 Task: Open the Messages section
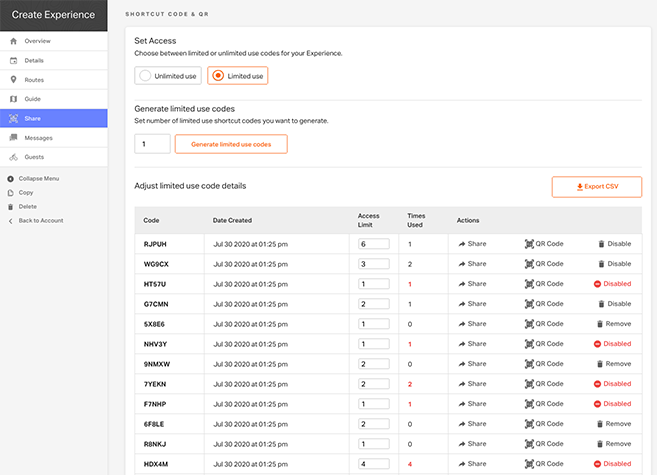pyautogui.click(x=54, y=137)
